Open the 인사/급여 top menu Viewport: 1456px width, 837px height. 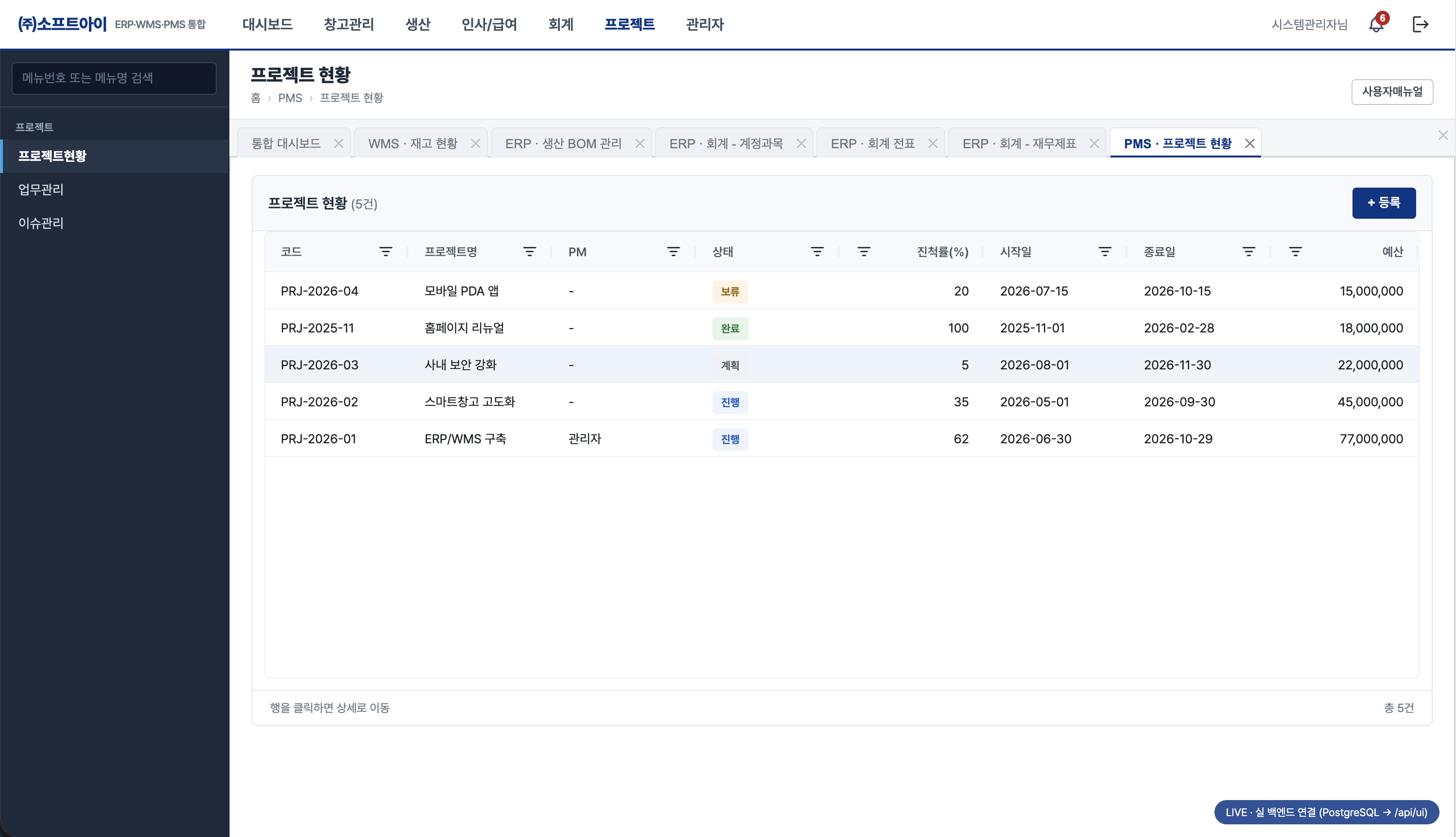point(489,24)
